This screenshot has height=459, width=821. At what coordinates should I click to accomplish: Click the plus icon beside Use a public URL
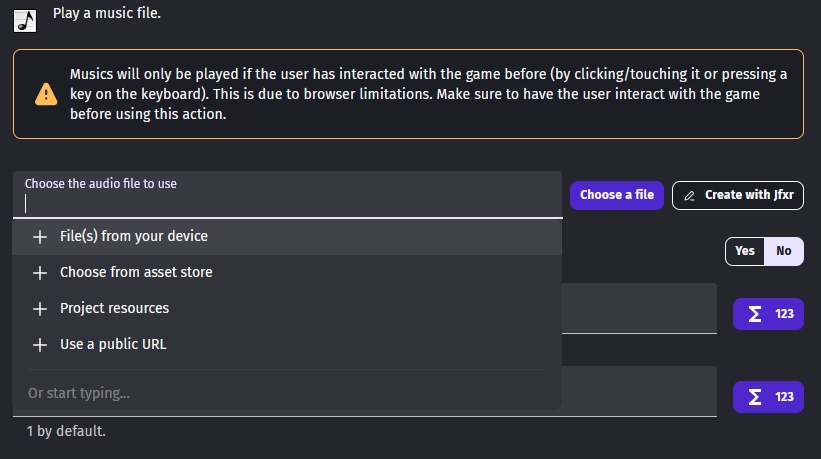(x=40, y=345)
